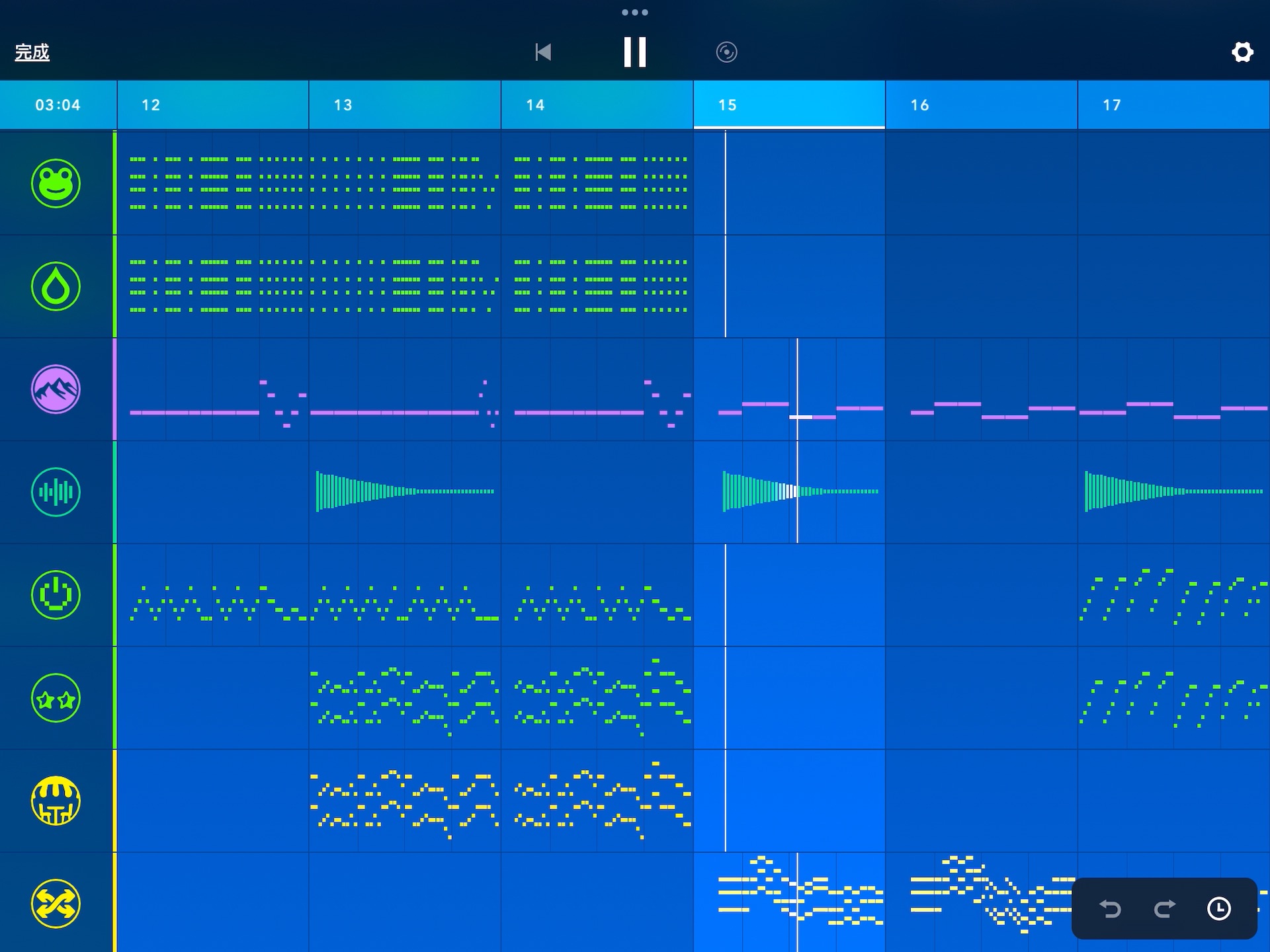Select the frog instrument track
Image resolution: width=1270 pixels, height=952 pixels.
pyautogui.click(x=56, y=184)
